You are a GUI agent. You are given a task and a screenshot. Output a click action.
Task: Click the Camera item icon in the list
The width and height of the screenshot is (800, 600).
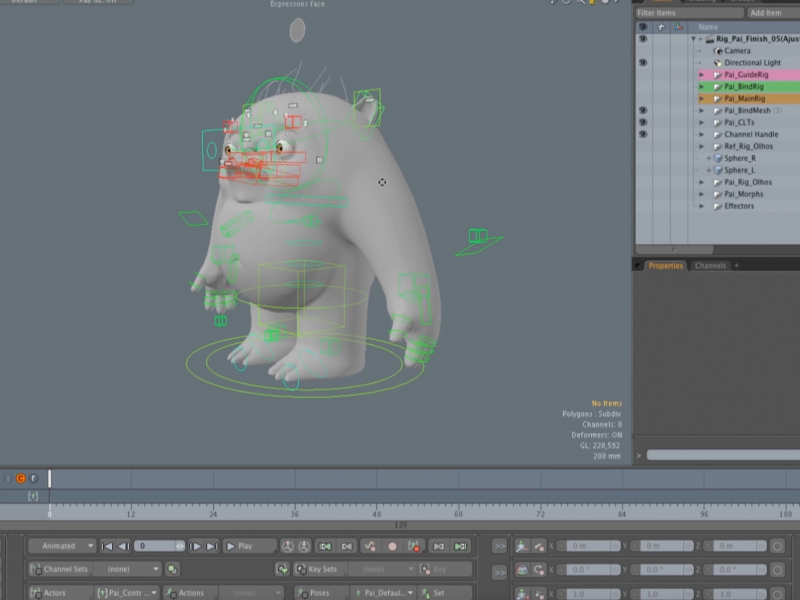point(718,51)
